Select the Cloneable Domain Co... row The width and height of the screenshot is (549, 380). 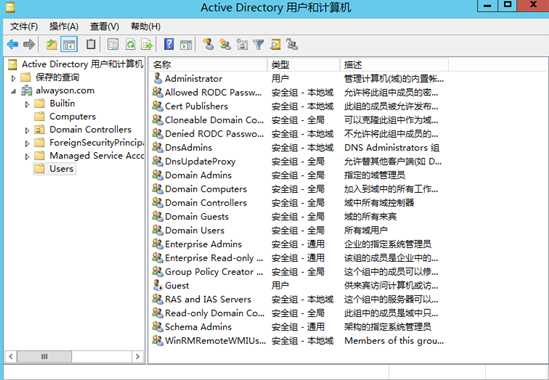coord(298,120)
